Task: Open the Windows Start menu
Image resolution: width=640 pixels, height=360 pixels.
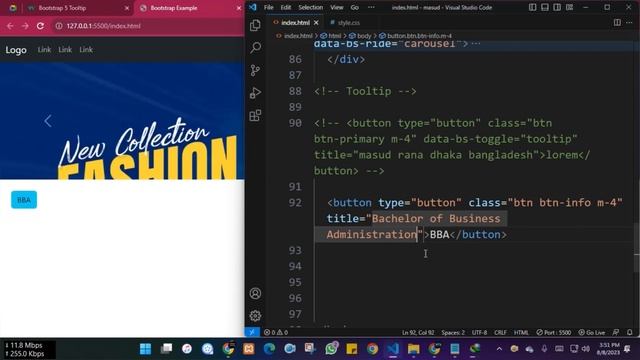Action: click(x=145, y=349)
